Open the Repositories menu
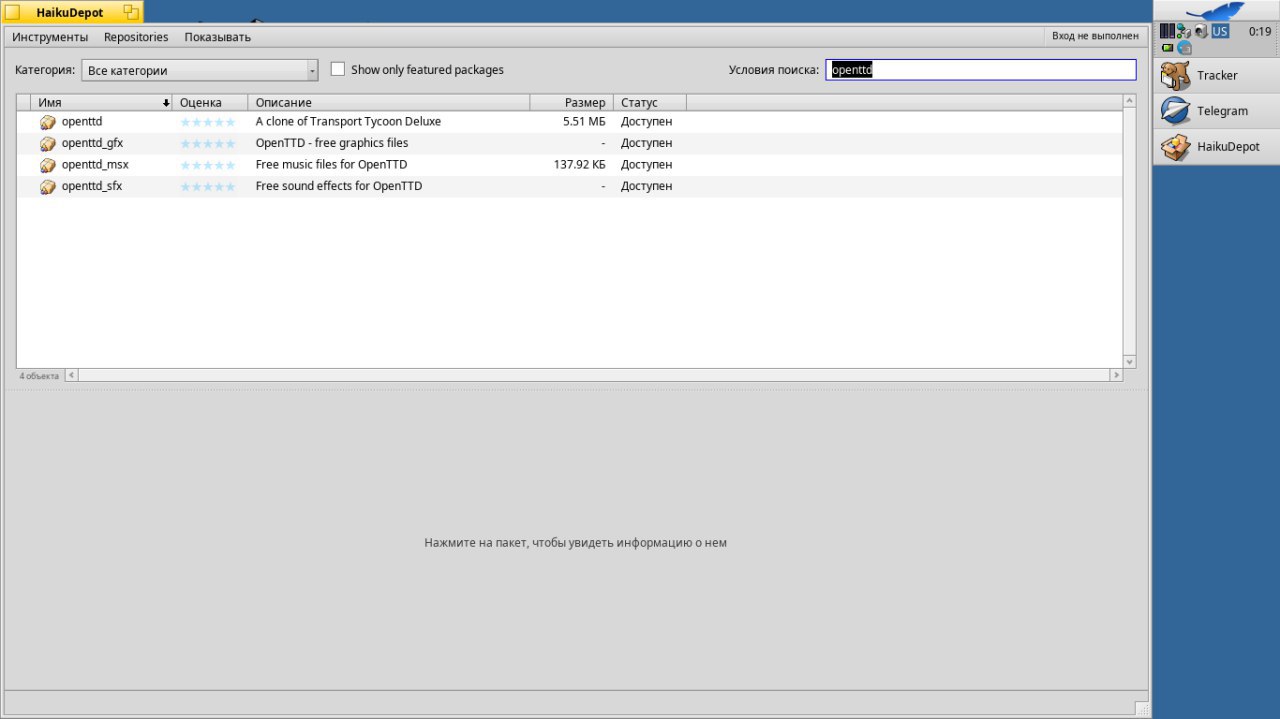This screenshot has height=719, width=1280. point(136,37)
